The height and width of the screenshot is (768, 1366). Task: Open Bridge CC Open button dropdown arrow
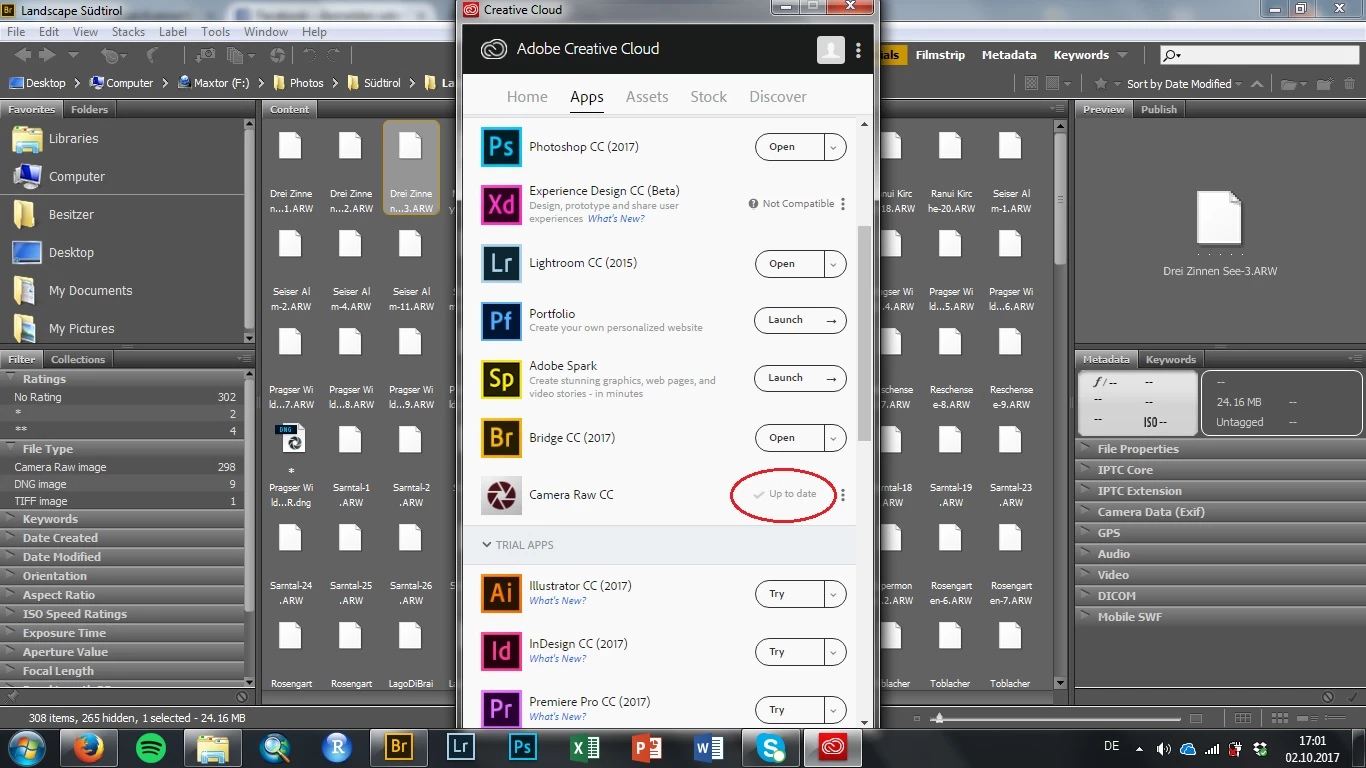[834, 438]
